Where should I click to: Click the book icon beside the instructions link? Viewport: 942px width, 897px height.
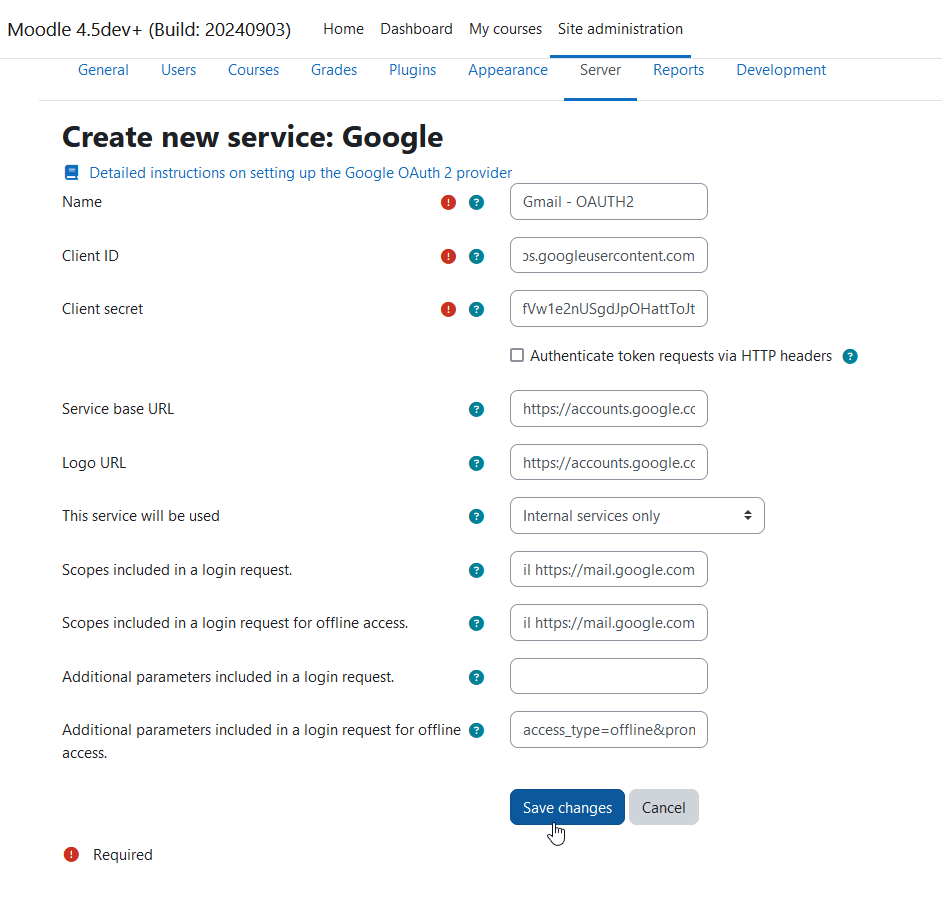[x=71, y=172]
